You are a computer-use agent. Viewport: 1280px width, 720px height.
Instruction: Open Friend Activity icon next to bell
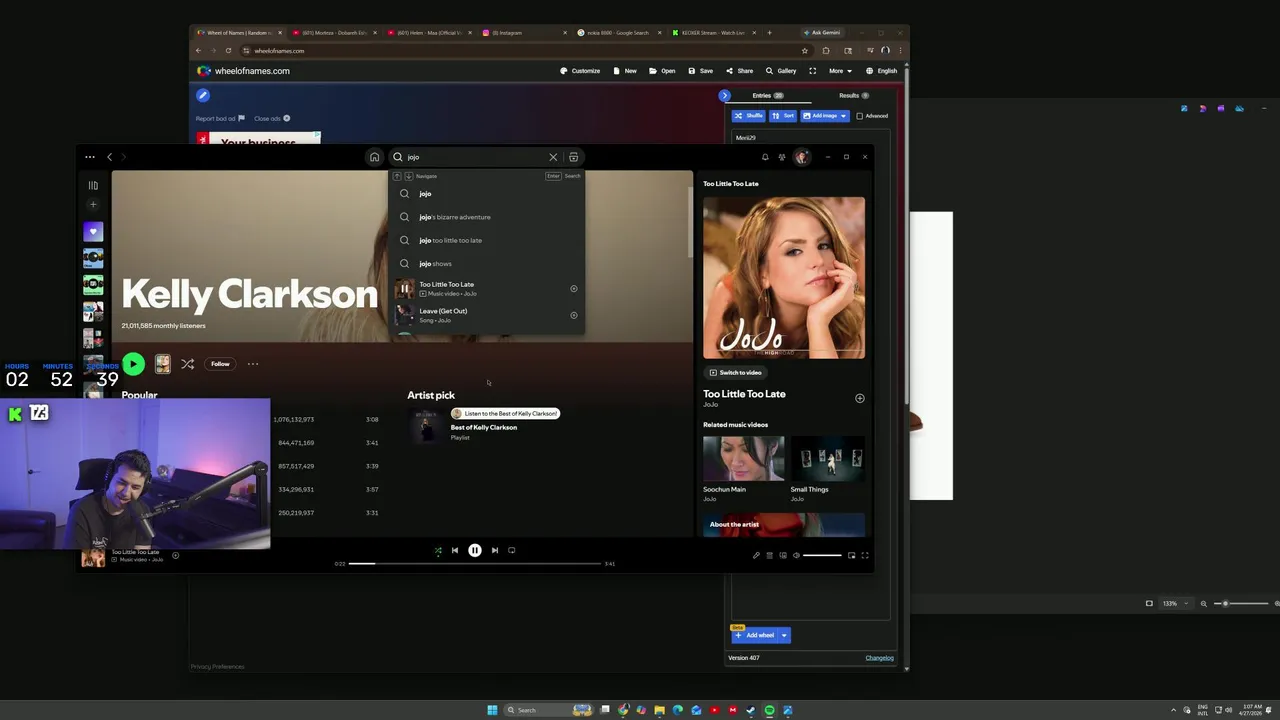pyautogui.click(x=782, y=157)
